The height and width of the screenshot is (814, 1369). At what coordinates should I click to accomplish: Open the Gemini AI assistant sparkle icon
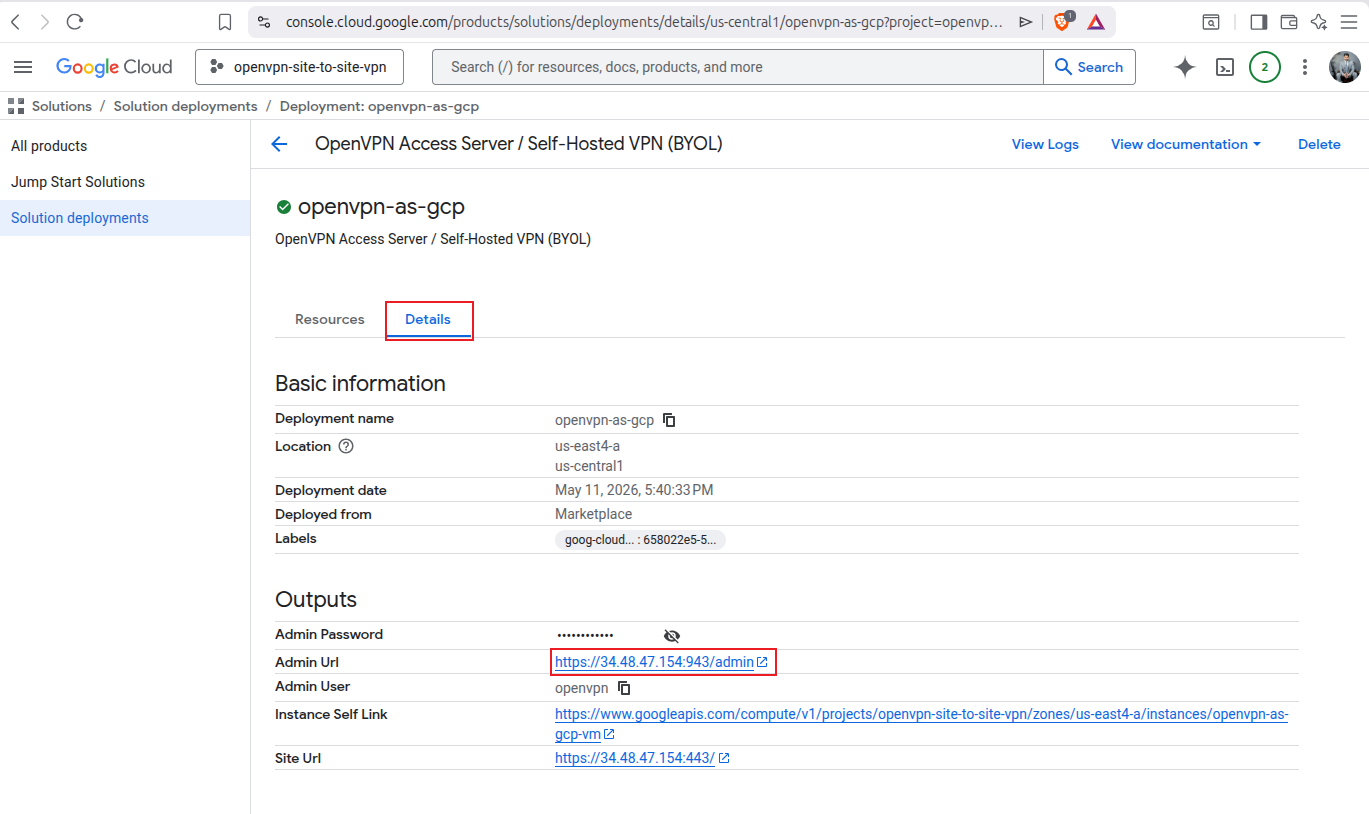pos(1185,67)
